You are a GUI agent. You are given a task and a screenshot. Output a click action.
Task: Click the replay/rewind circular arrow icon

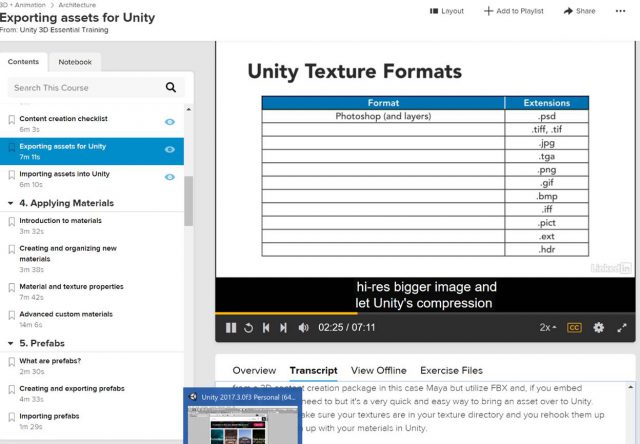pos(248,328)
